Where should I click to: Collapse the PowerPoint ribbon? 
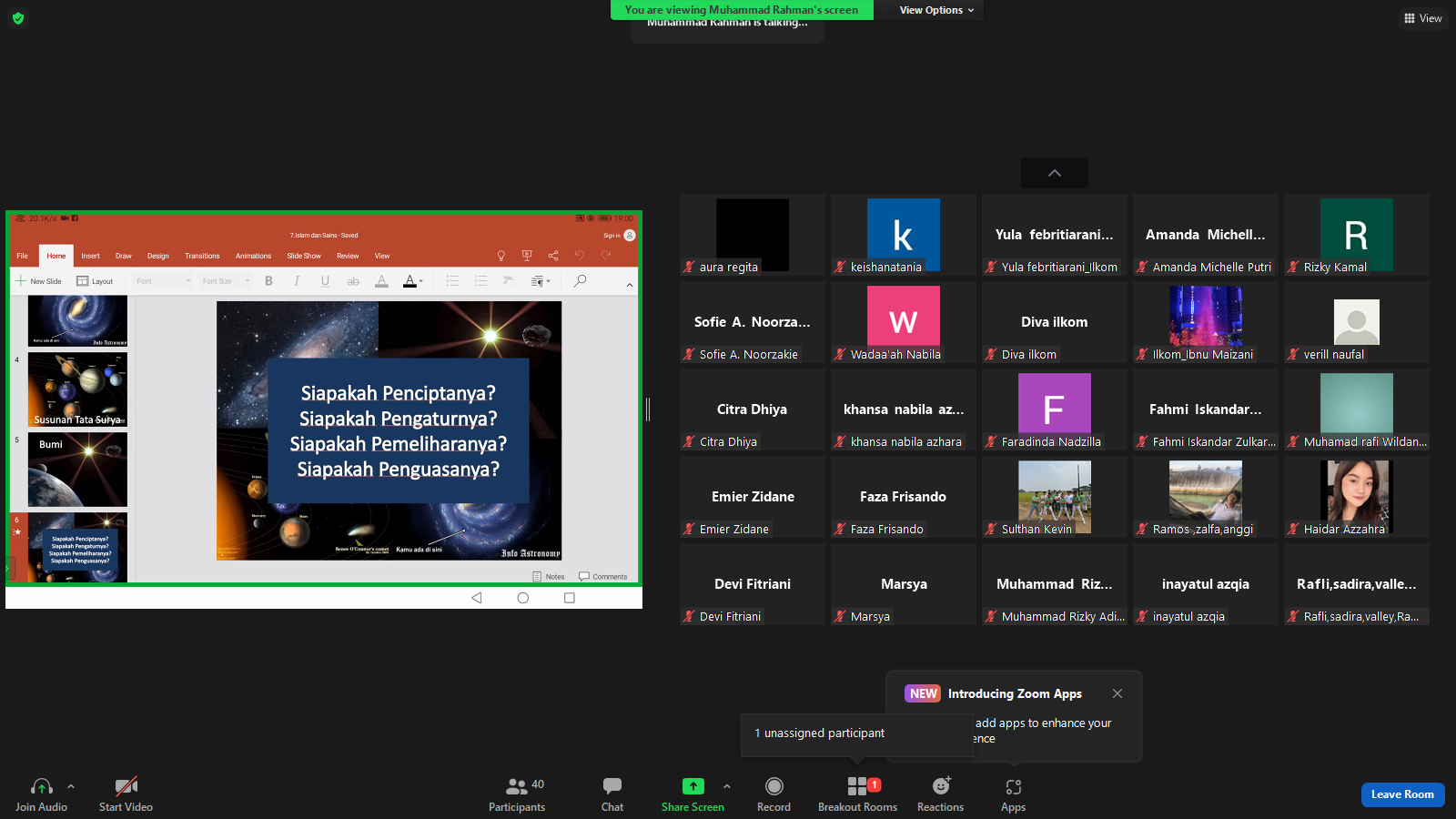pyautogui.click(x=630, y=285)
